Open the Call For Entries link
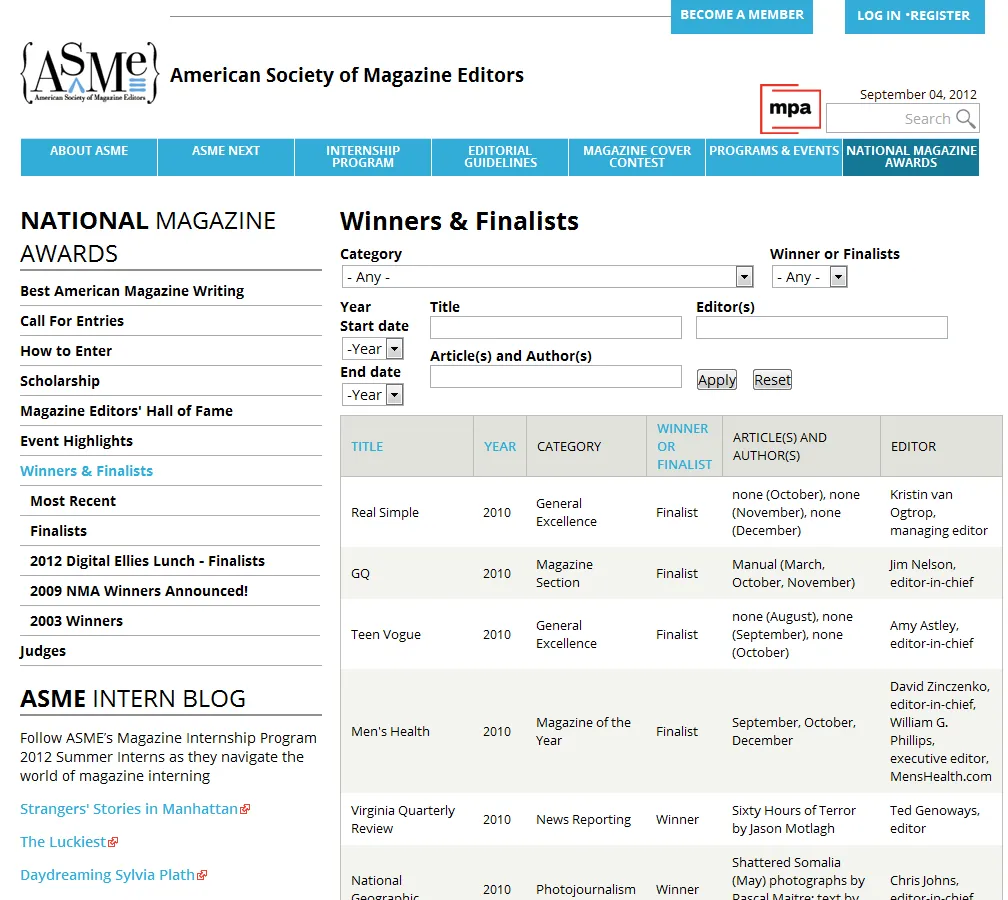Screen dimensions: 1008x900 pyautogui.click(x=72, y=321)
